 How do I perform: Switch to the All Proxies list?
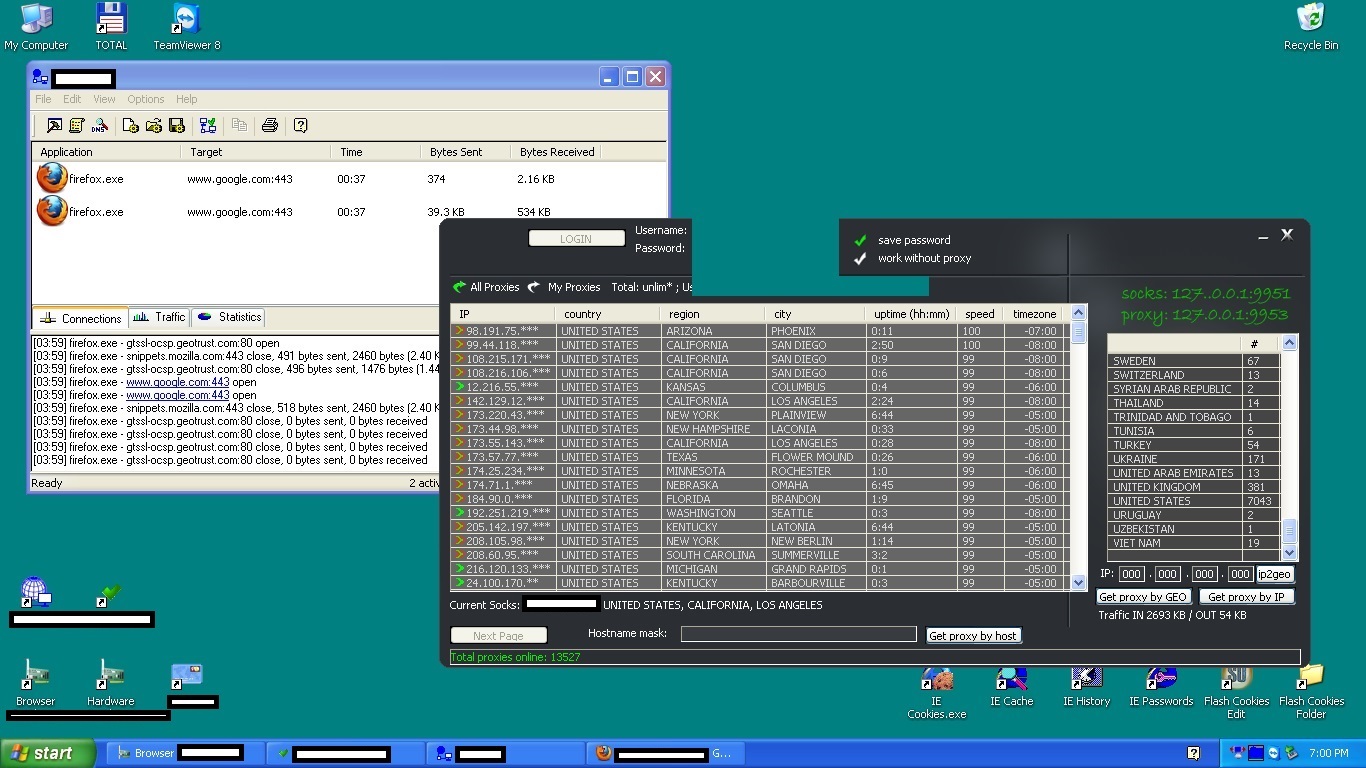coord(486,287)
